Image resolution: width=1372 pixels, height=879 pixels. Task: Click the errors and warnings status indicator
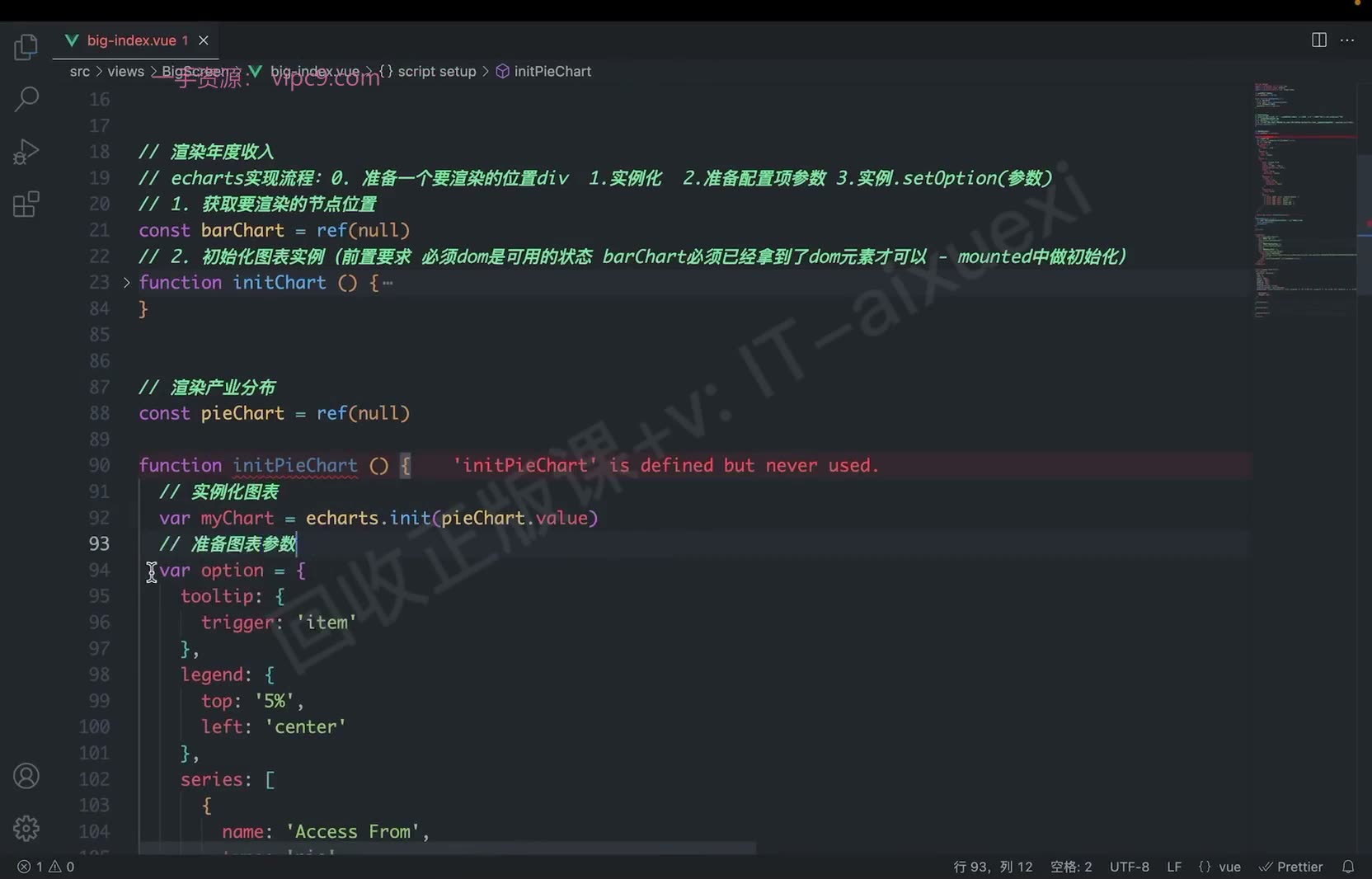46,867
